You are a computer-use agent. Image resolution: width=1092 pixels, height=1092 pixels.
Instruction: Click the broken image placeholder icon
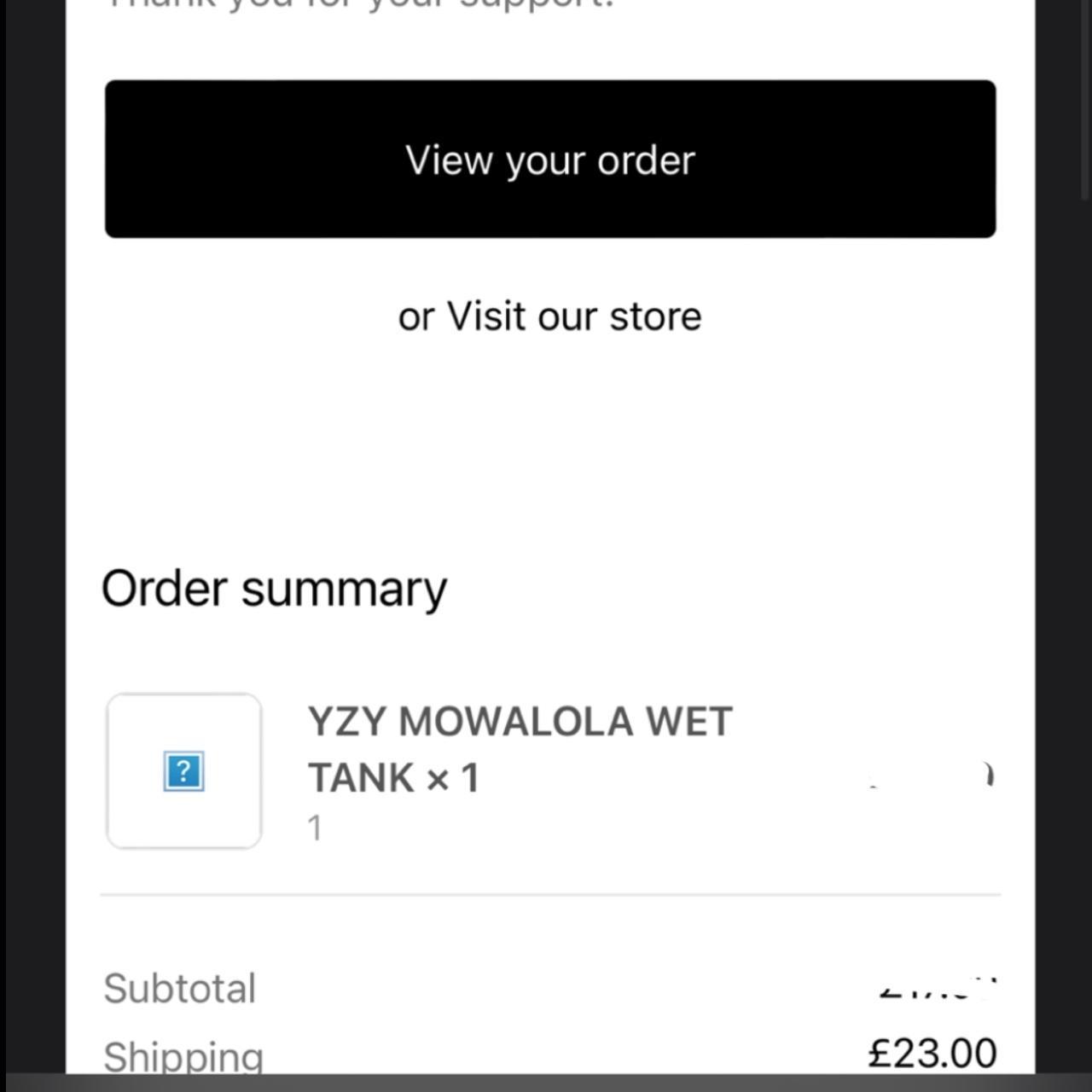(x=183, y=770)
